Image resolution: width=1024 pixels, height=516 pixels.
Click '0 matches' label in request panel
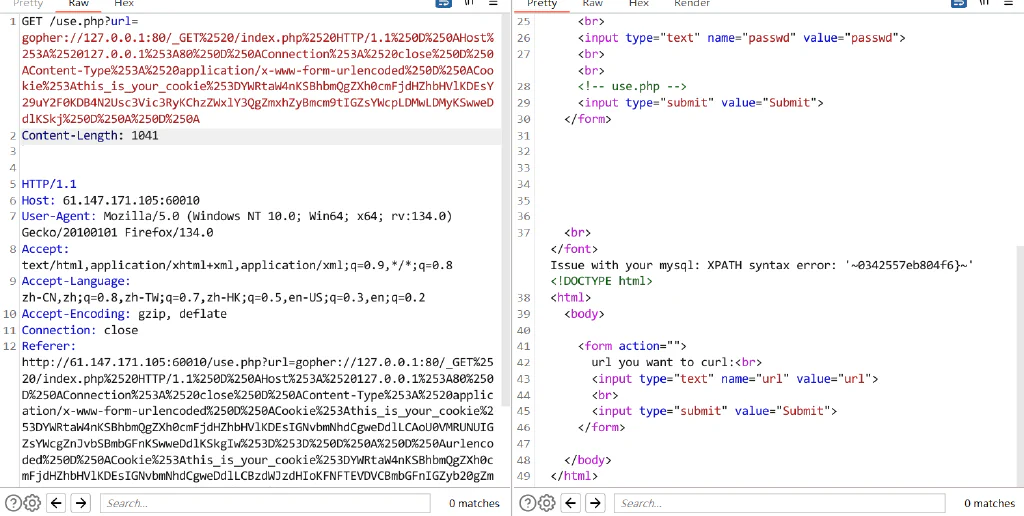(474, 503)
